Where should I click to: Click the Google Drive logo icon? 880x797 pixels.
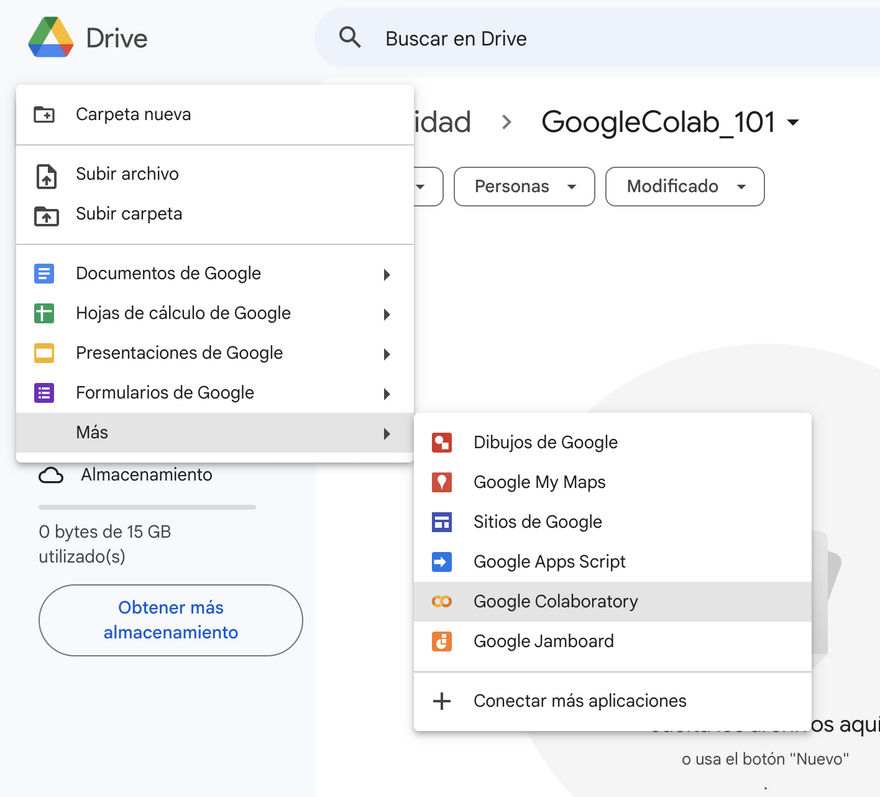click(x=51, y=38)
